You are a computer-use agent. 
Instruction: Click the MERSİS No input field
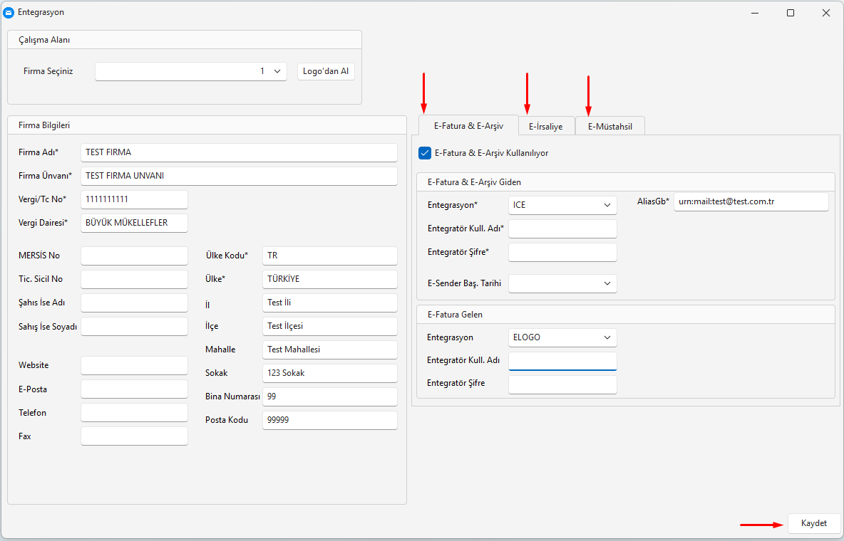(x=134, y=256)
